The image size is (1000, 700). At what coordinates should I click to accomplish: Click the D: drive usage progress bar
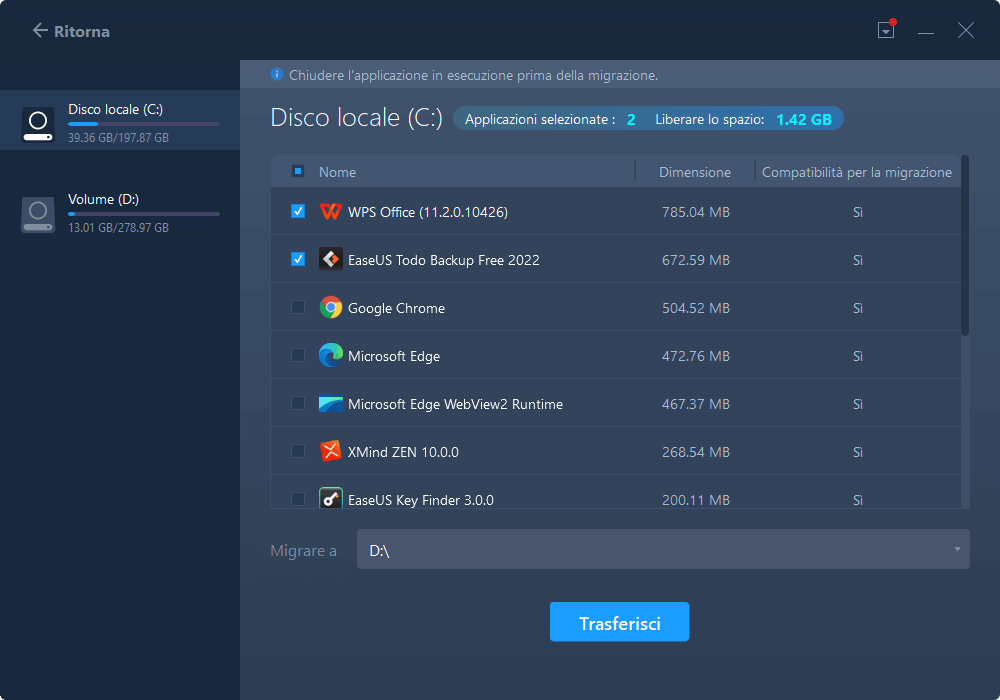[x=144, y=214]
